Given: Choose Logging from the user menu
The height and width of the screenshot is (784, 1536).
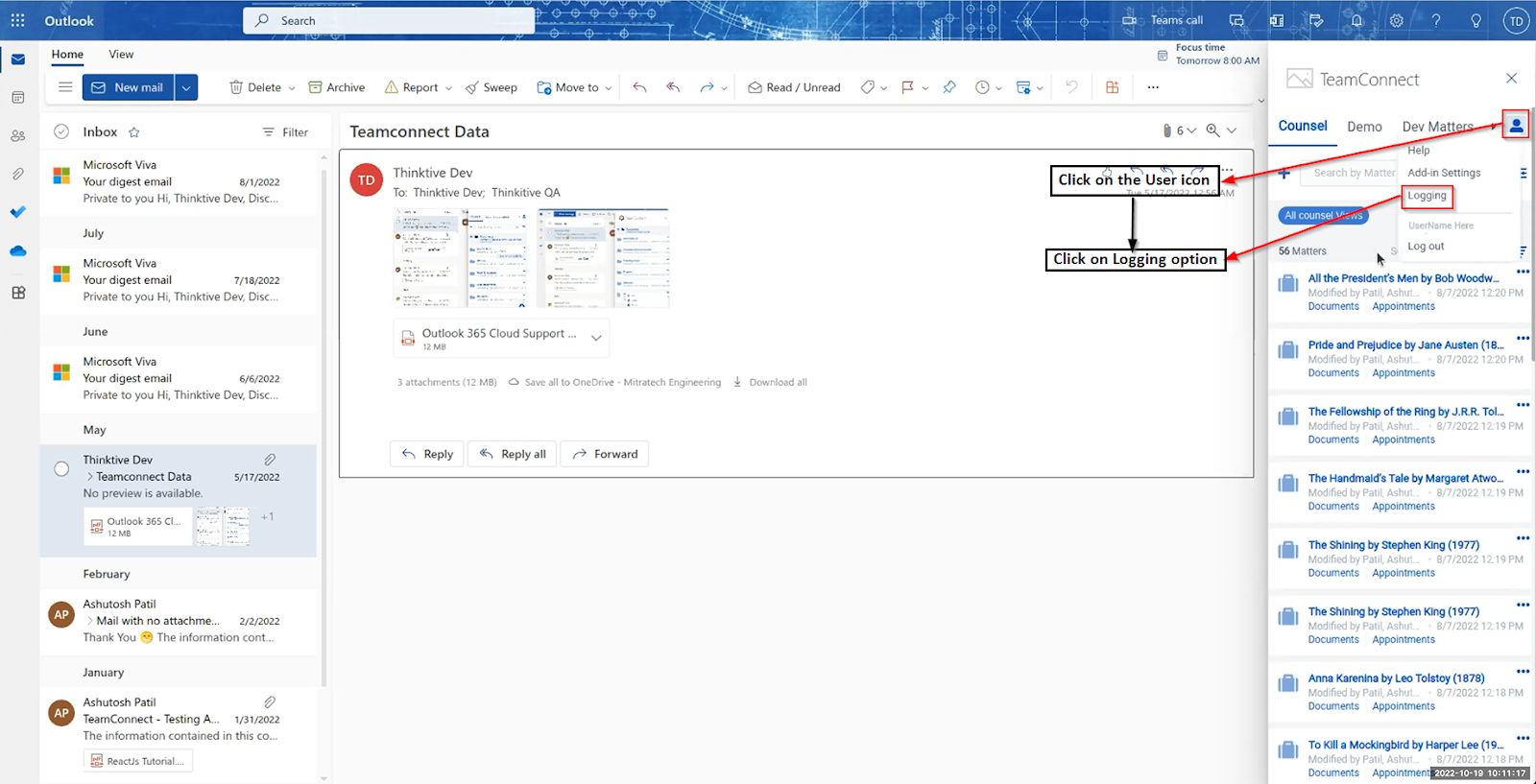Looking at the screenshot, I should [x=1427, y=196].
